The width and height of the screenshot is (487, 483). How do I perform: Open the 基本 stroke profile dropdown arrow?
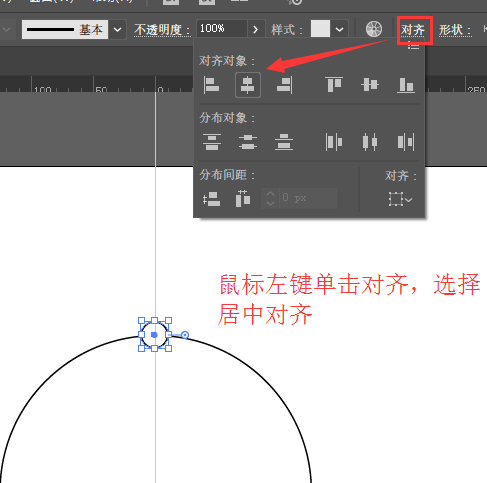coord(117,29)
